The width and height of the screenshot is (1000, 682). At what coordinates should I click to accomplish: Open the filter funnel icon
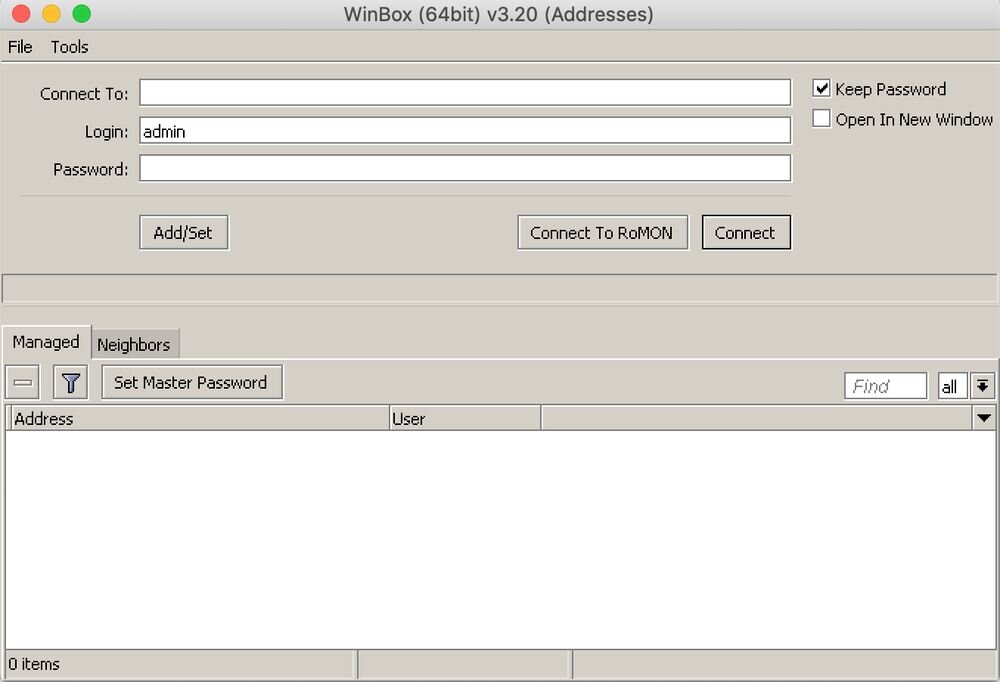click(70, 383)
